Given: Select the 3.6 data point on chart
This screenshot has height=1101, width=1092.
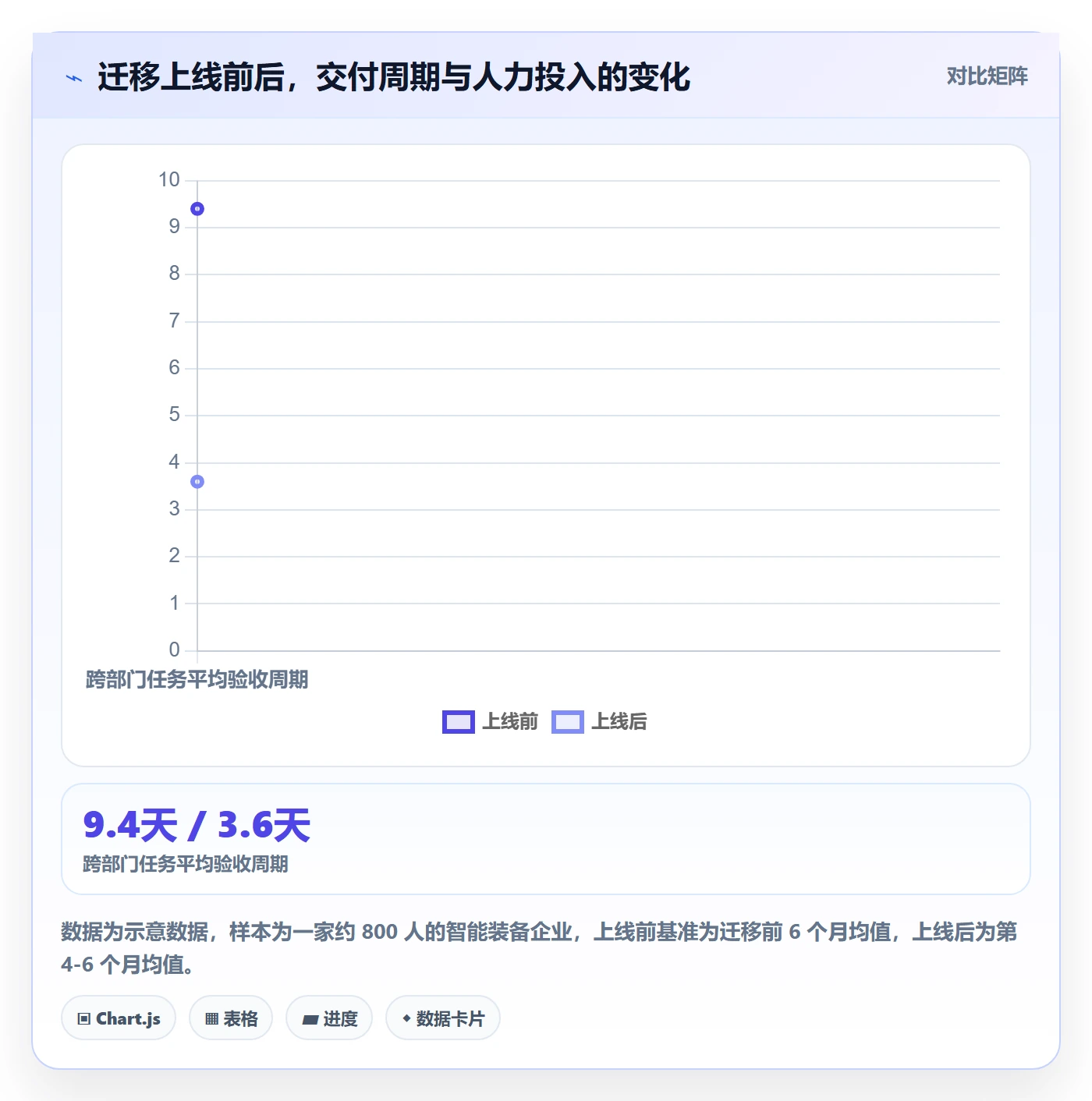Looking at the screenshot, I should click(x=197, y=482).
